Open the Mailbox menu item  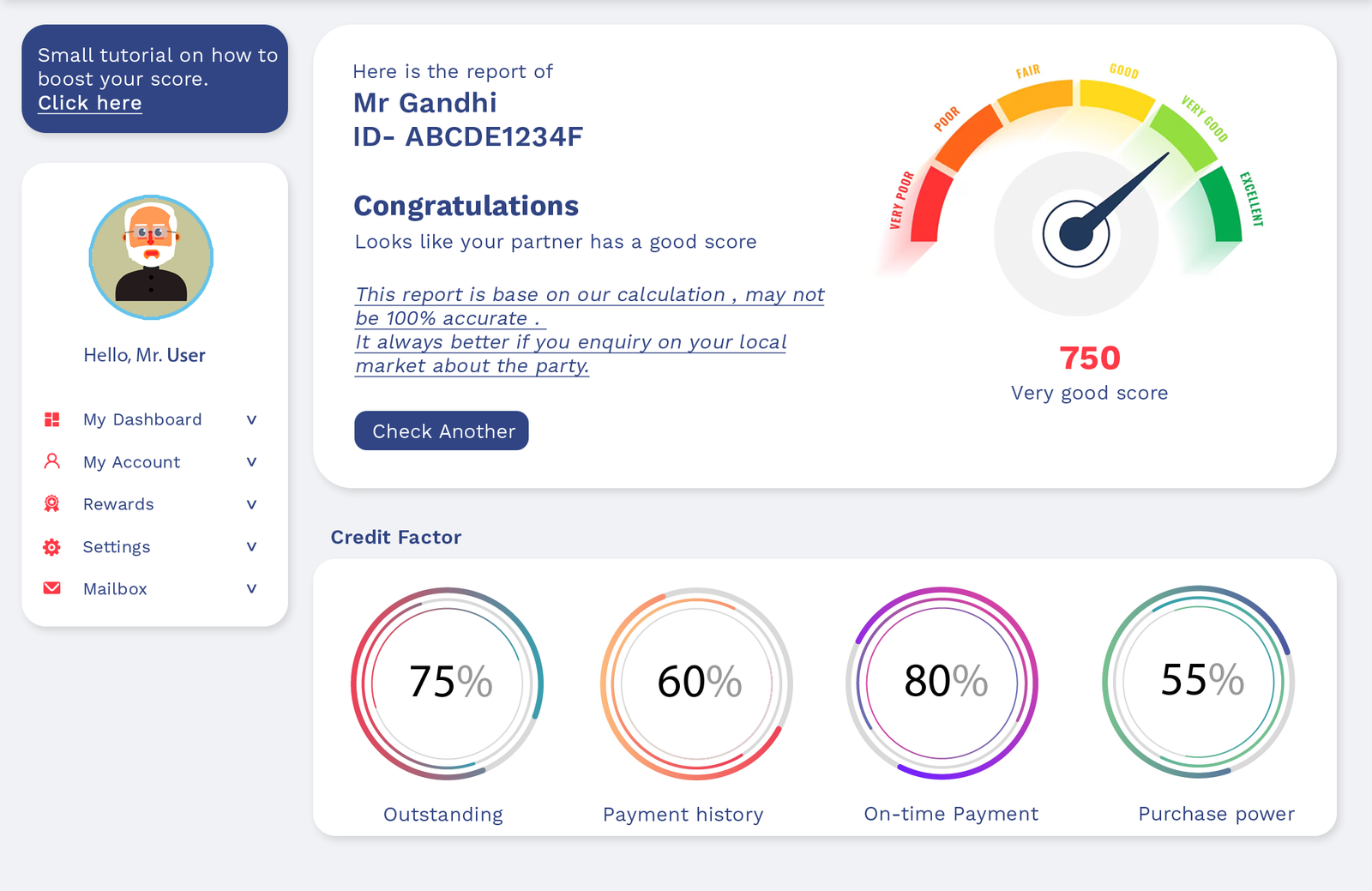point(115,588)
